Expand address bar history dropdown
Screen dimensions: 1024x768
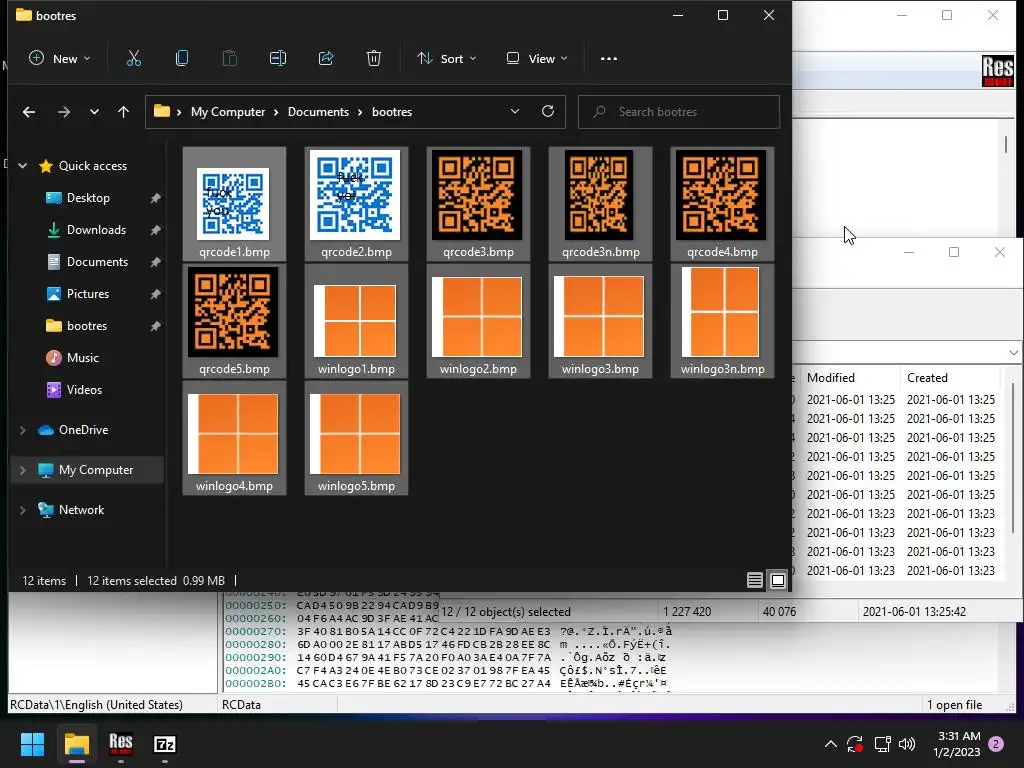click(x=515, y=111)
